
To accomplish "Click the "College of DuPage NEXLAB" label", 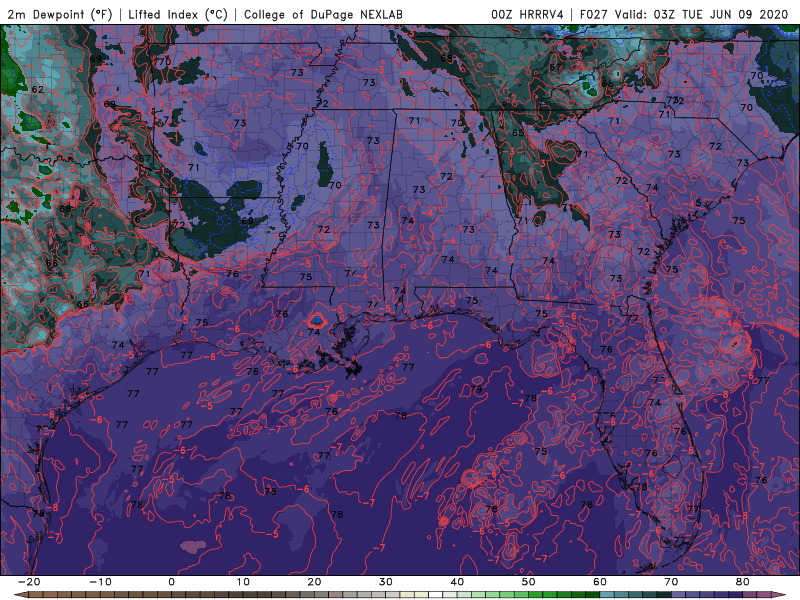I will pyautogui.click(x=323, y=15).
